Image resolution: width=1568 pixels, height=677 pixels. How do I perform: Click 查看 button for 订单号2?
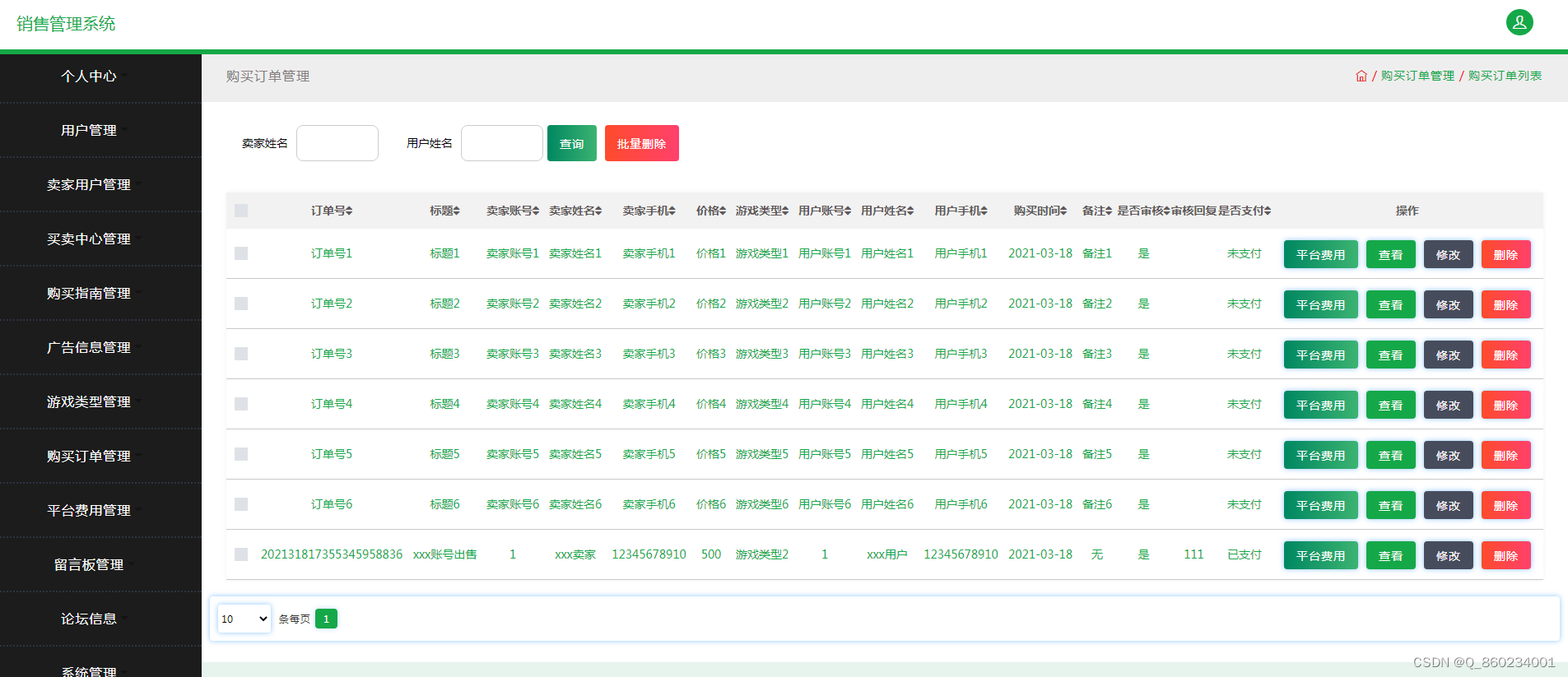pos(1391,304)
